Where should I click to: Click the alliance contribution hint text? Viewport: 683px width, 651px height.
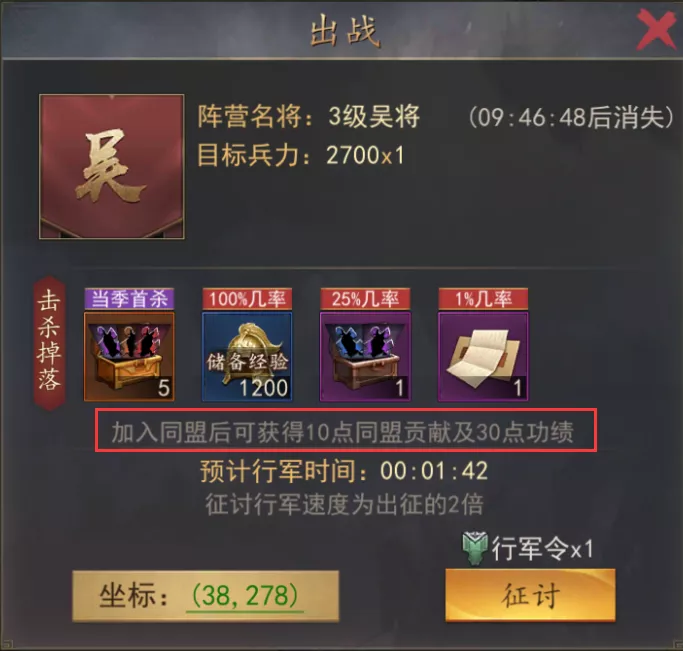[342, 432]
